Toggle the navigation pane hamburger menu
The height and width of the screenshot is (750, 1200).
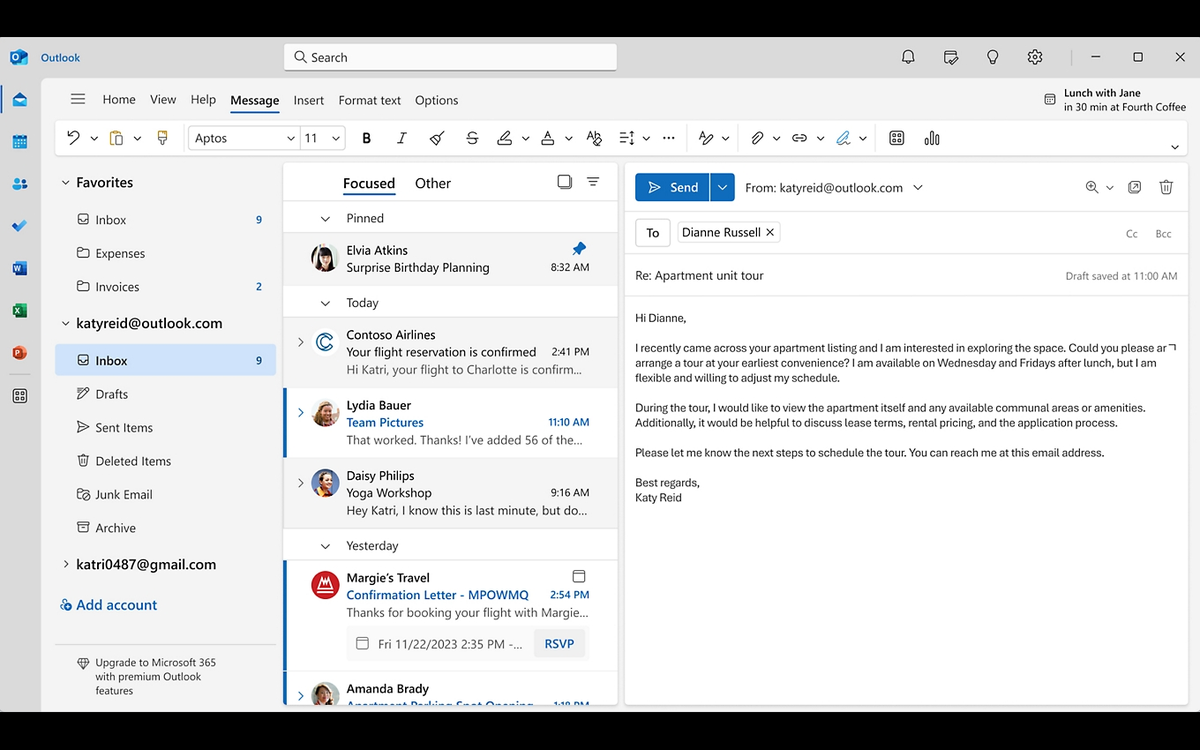[x=78, y=99]
